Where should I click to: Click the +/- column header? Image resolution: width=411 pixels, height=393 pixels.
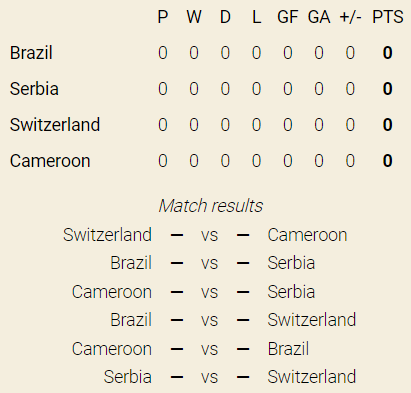point(350,17)
